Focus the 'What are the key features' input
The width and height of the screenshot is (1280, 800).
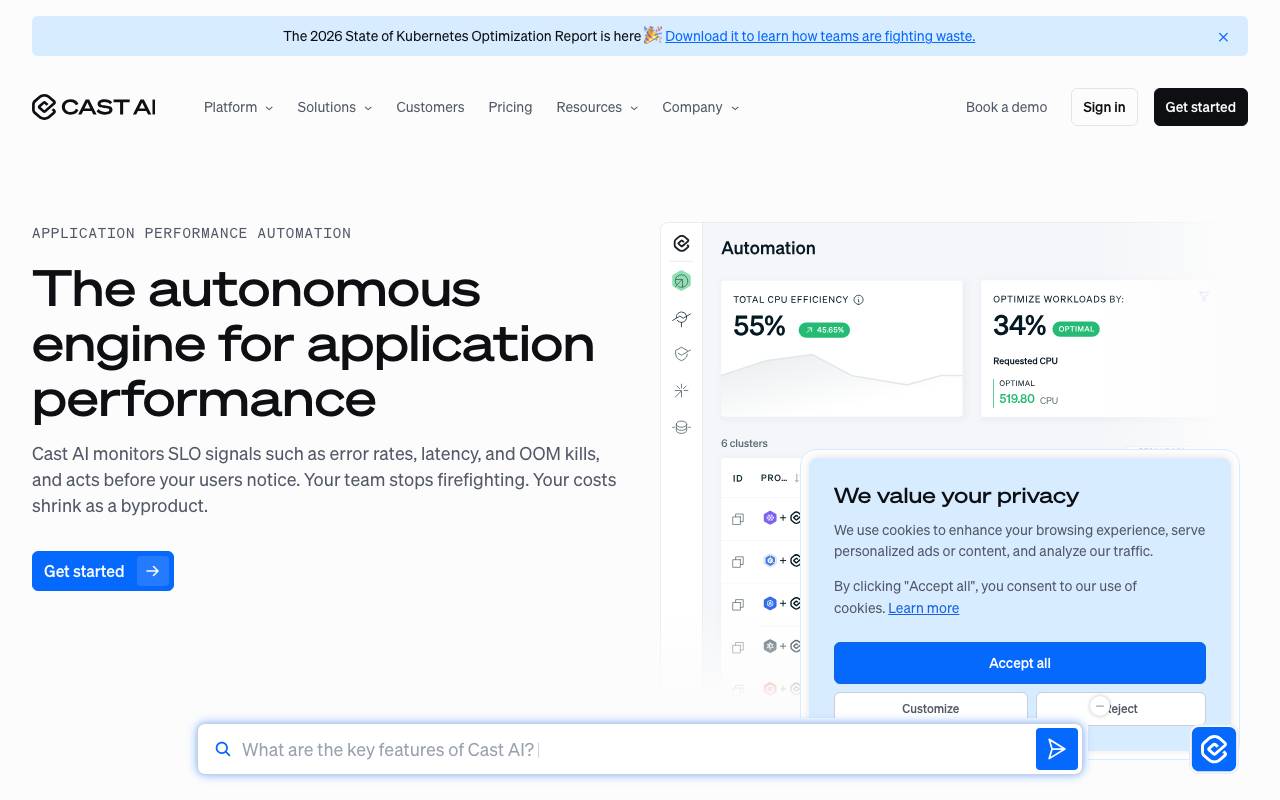(635, 749)
